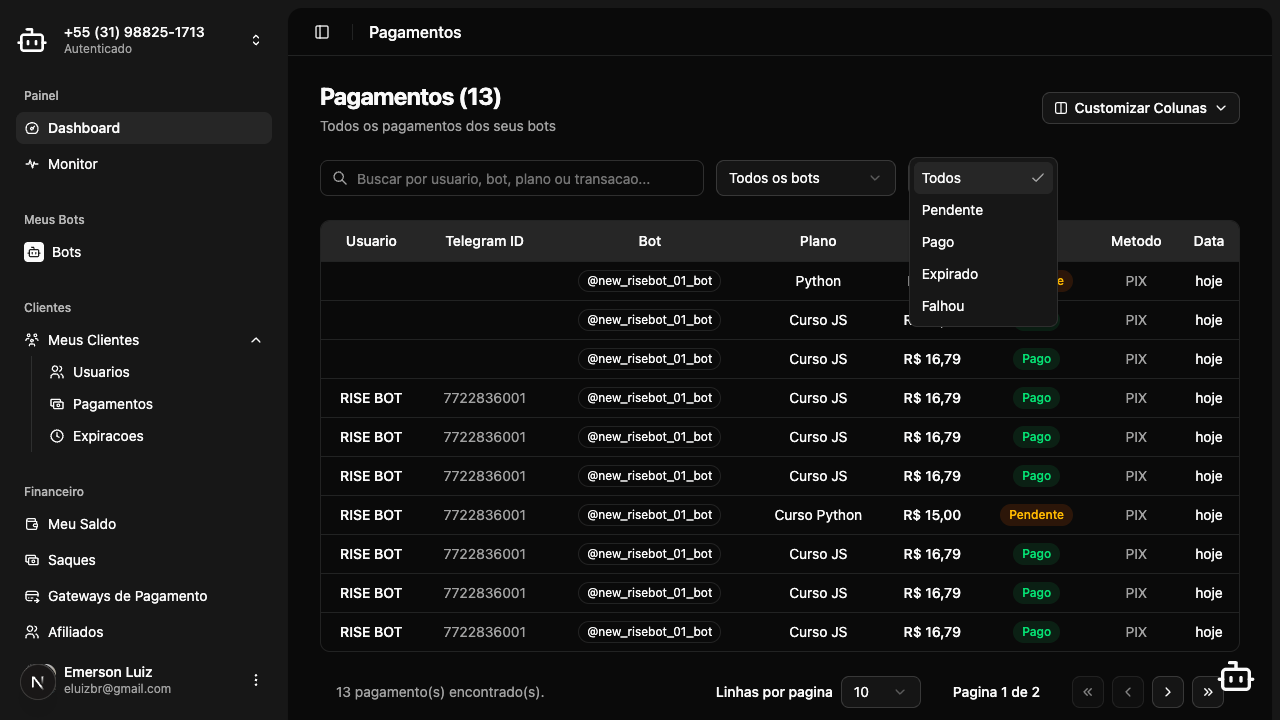This screenshot has width=1280, height=720.
Task: Select Falhou in the status dropdown
Action: (983, 306)
